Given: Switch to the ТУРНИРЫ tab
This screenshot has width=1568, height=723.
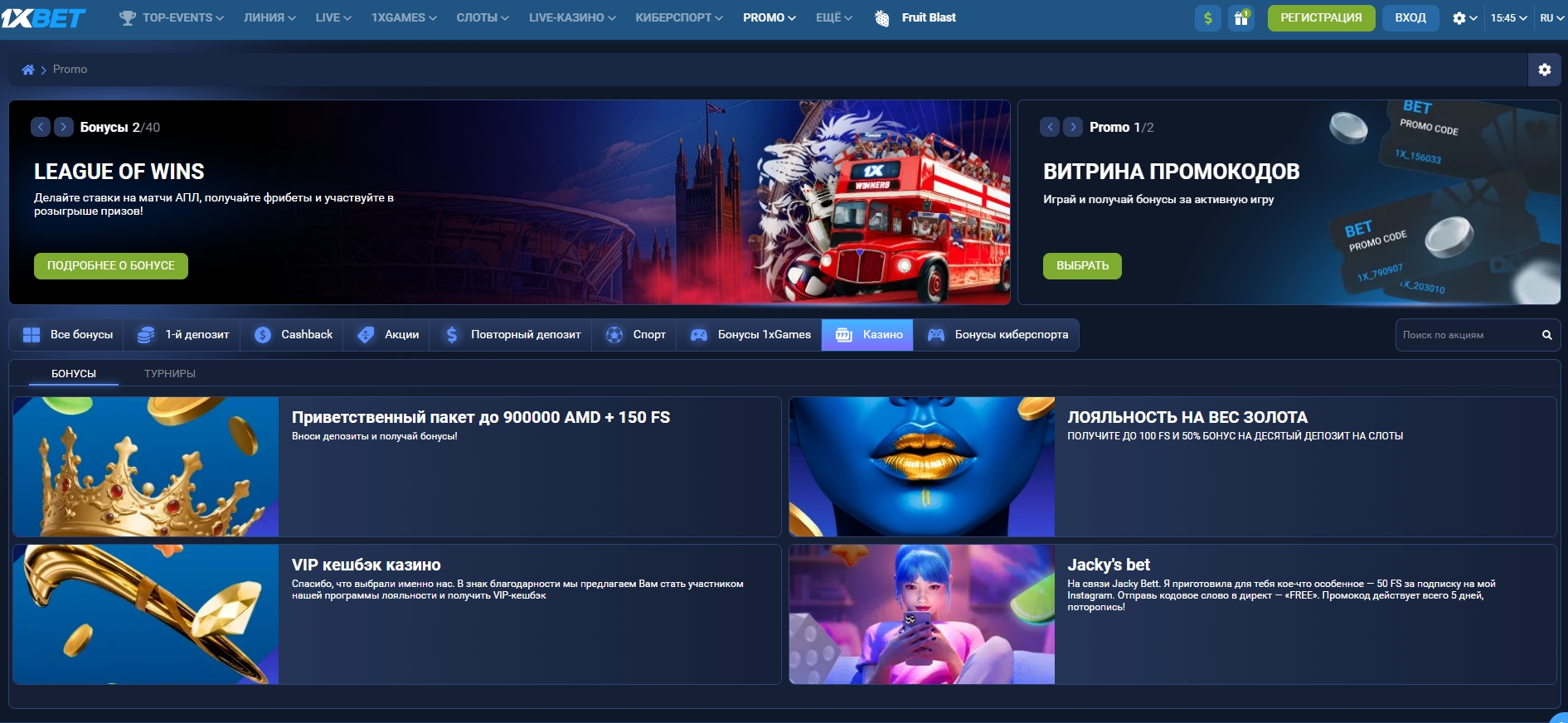Looking at the screenshot, I should click(x=170, y=374).
